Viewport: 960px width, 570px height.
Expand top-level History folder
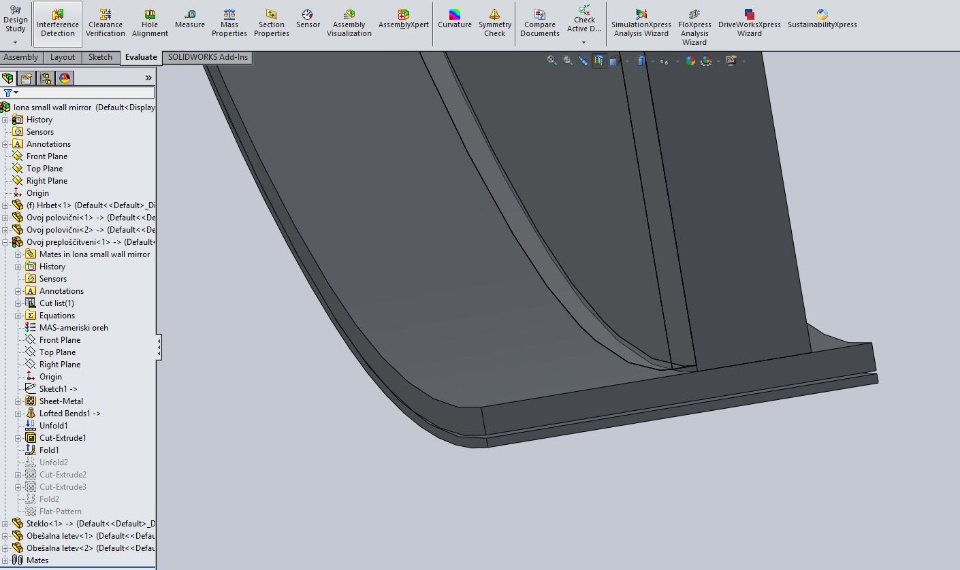tap(5, 119)
